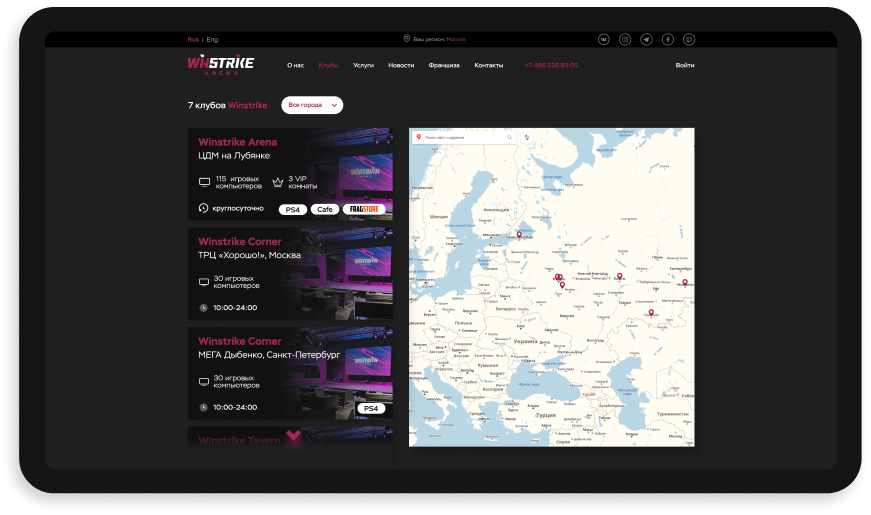The height and width of the screenshot is (515, 871).
Task: Click the phone number +7 495 228 83 05
Action: pos(551,66)
